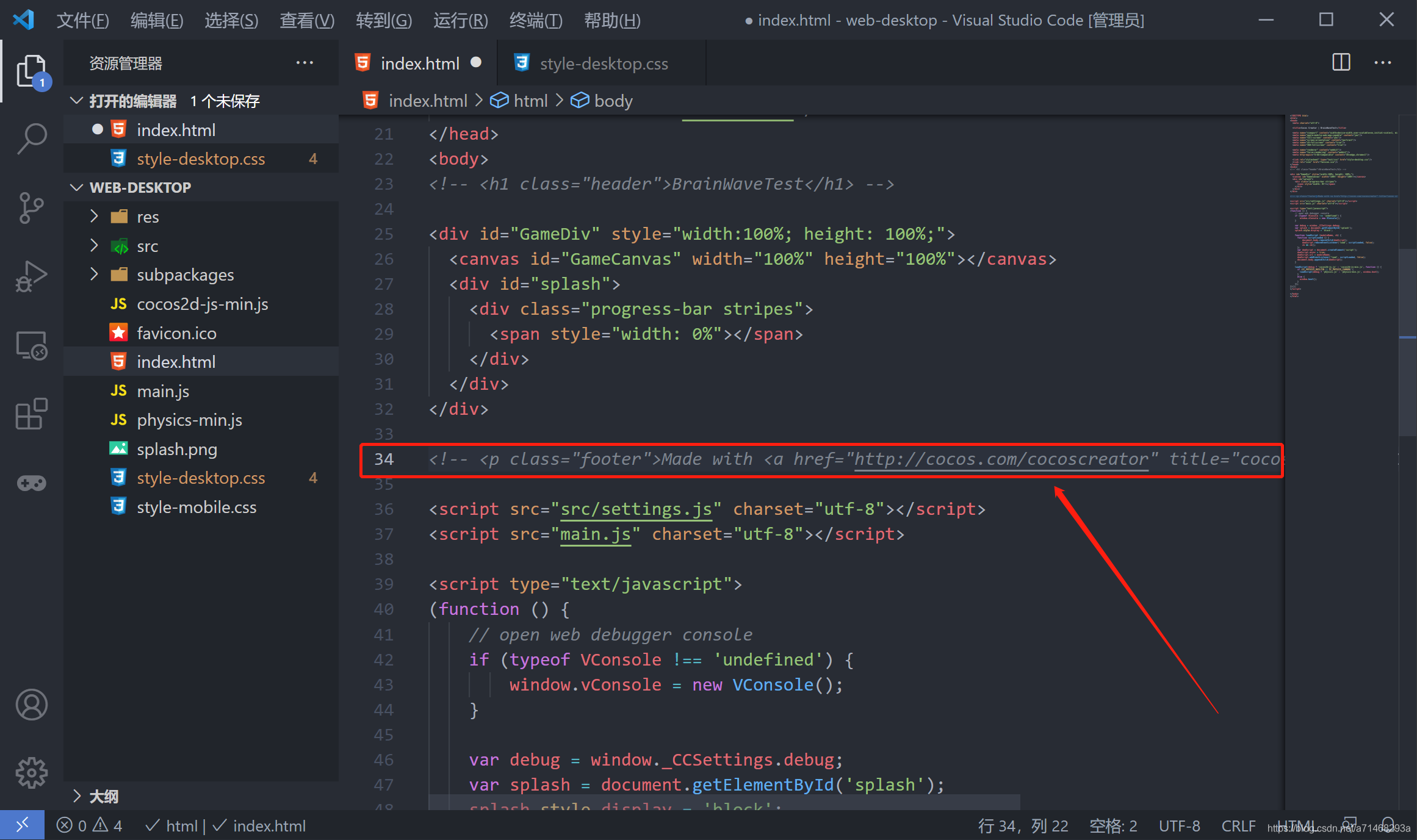Click the UTF-8 encoding in status bar

coord(1179,826)
